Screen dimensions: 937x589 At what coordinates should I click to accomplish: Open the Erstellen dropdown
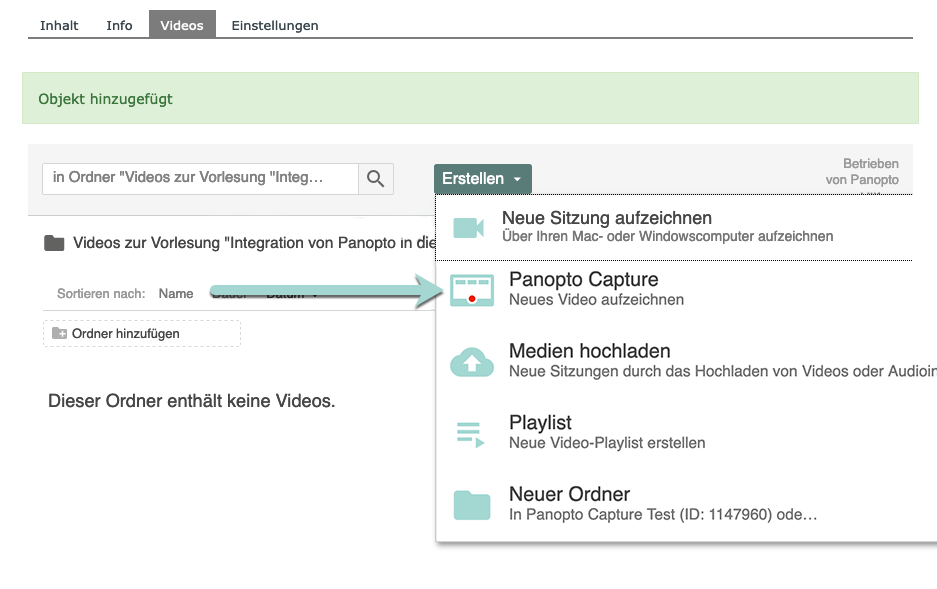pos(482,179)
